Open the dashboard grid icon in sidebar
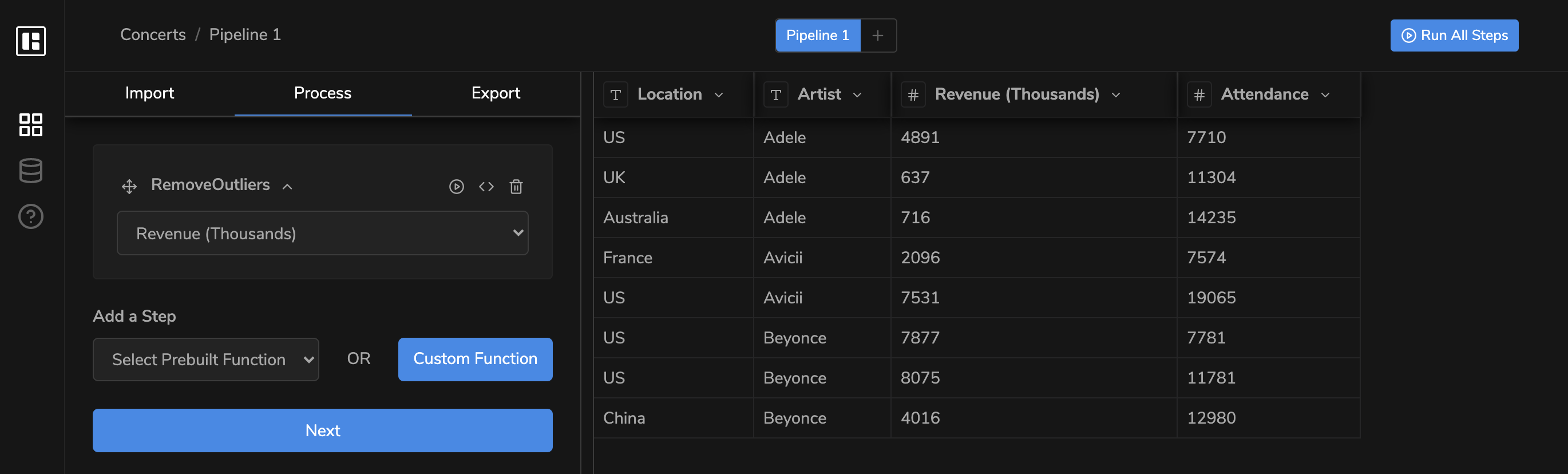The width and height of the screenshot is (1568, 474). tap(31, 125)
